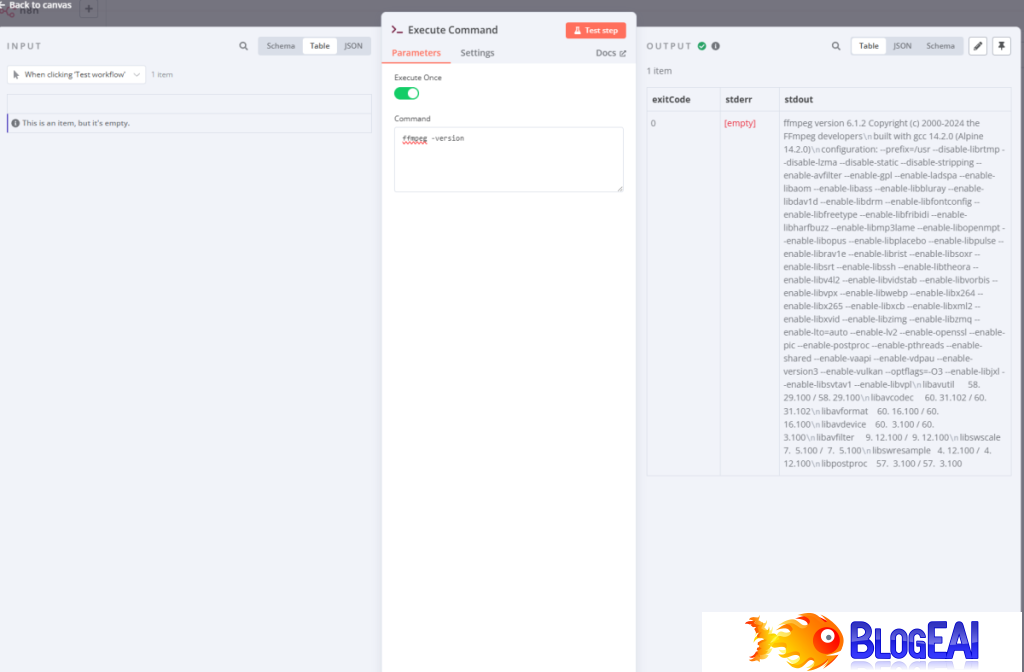Screen dimensions: 1024x672
Task: Click the green success checkmark beside OUTPUT
Action: click(702, 46)
